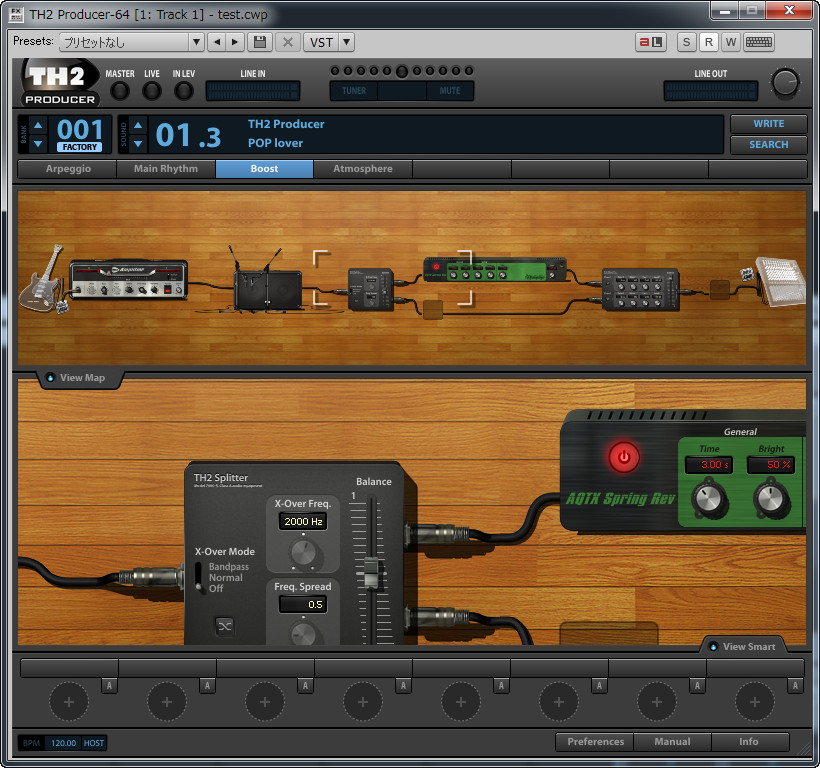Click empty slot on lower splitter path
Screen dimensions: 820x768
click(x=433, y=310)
